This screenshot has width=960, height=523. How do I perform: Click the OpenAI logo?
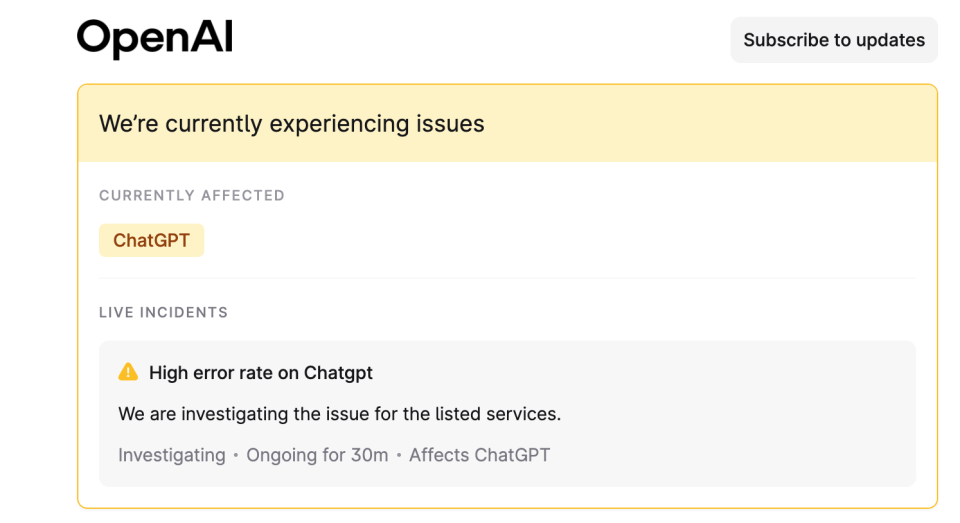coord(155,38)
